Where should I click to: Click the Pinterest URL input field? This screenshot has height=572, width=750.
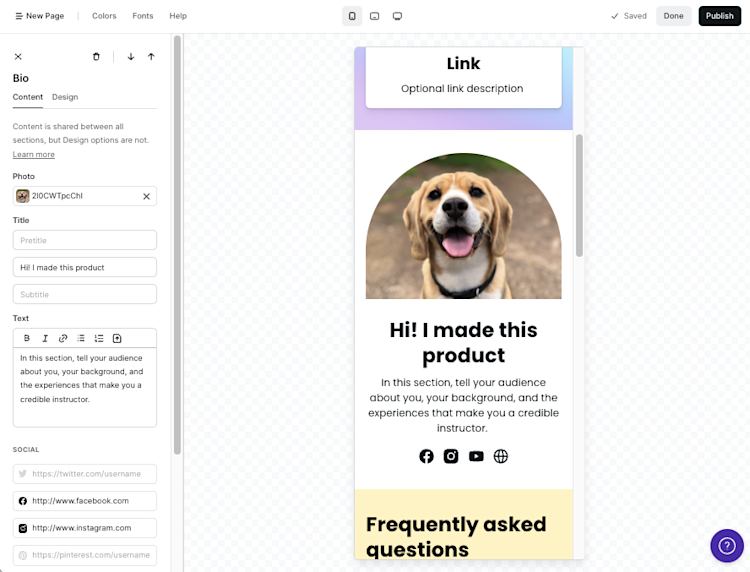pyautogui.click(x=85, y=555)
